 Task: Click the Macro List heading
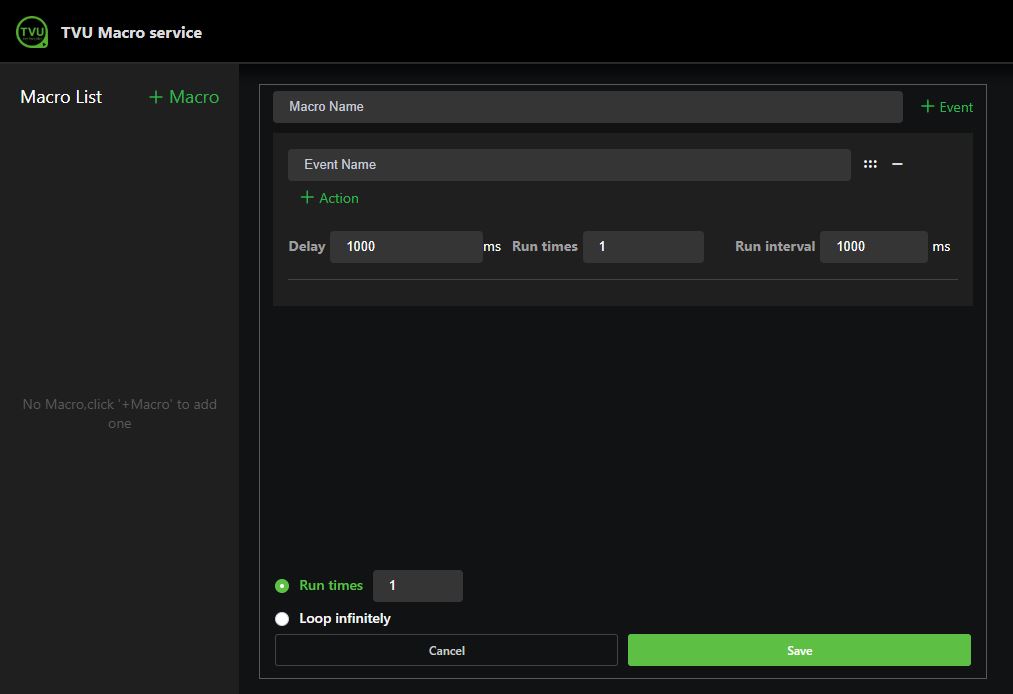pos(60,97)
